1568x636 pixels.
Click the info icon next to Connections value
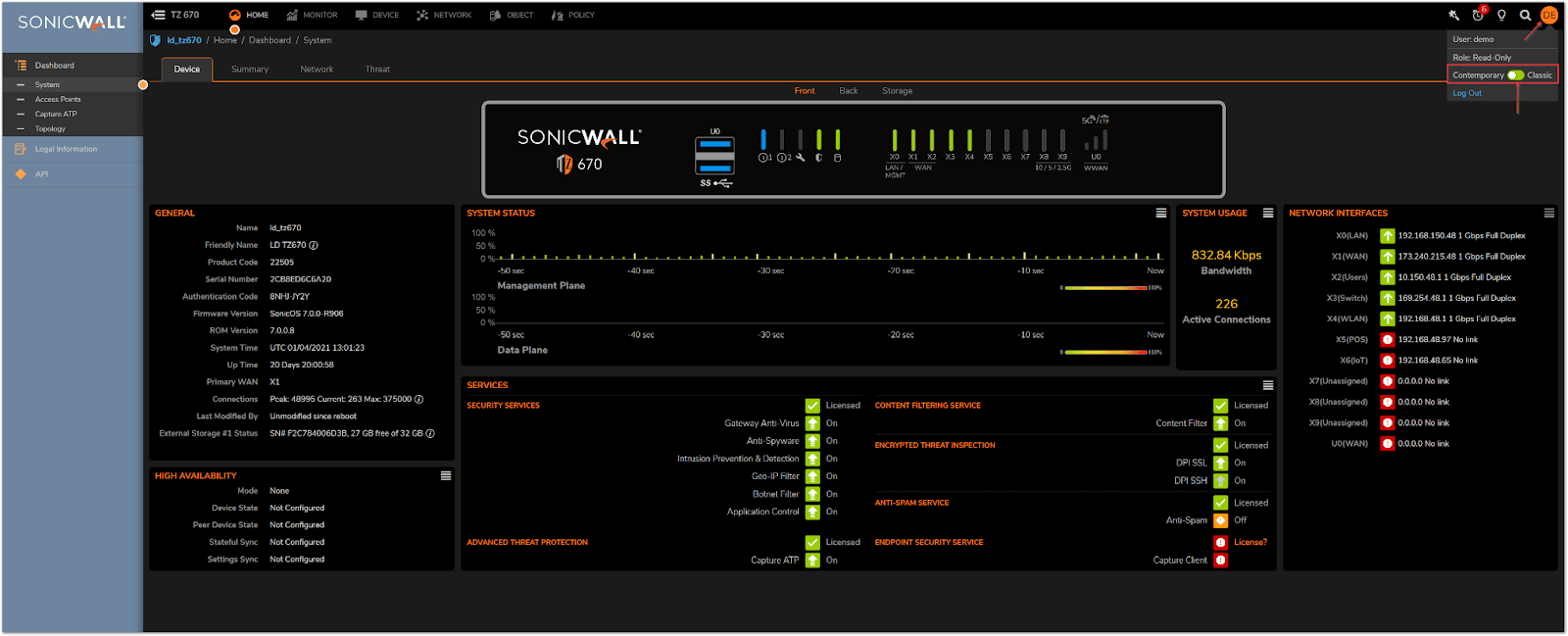coord(418,399)
